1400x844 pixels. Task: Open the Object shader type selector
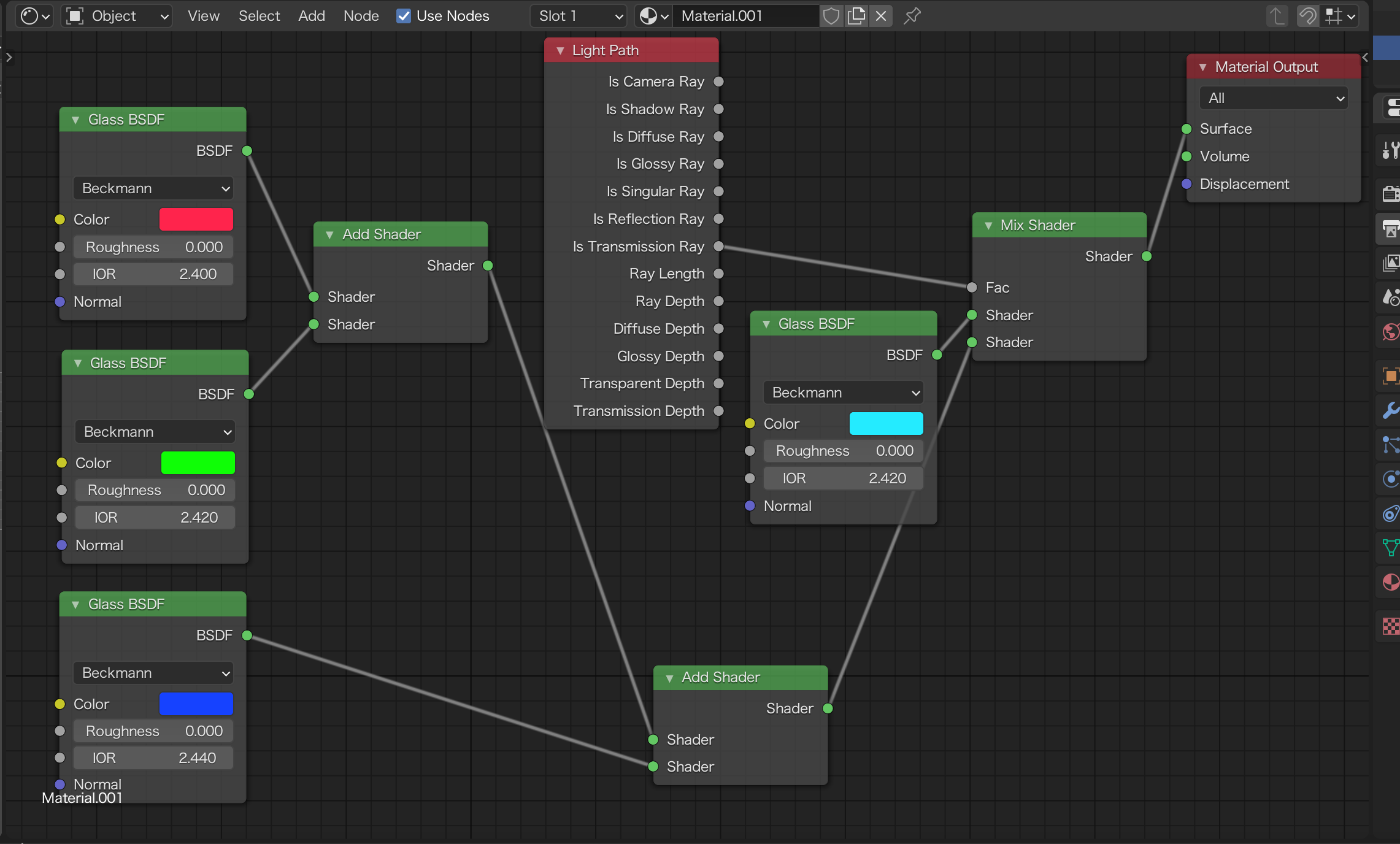pyautogui.click(x=117, y=16)
